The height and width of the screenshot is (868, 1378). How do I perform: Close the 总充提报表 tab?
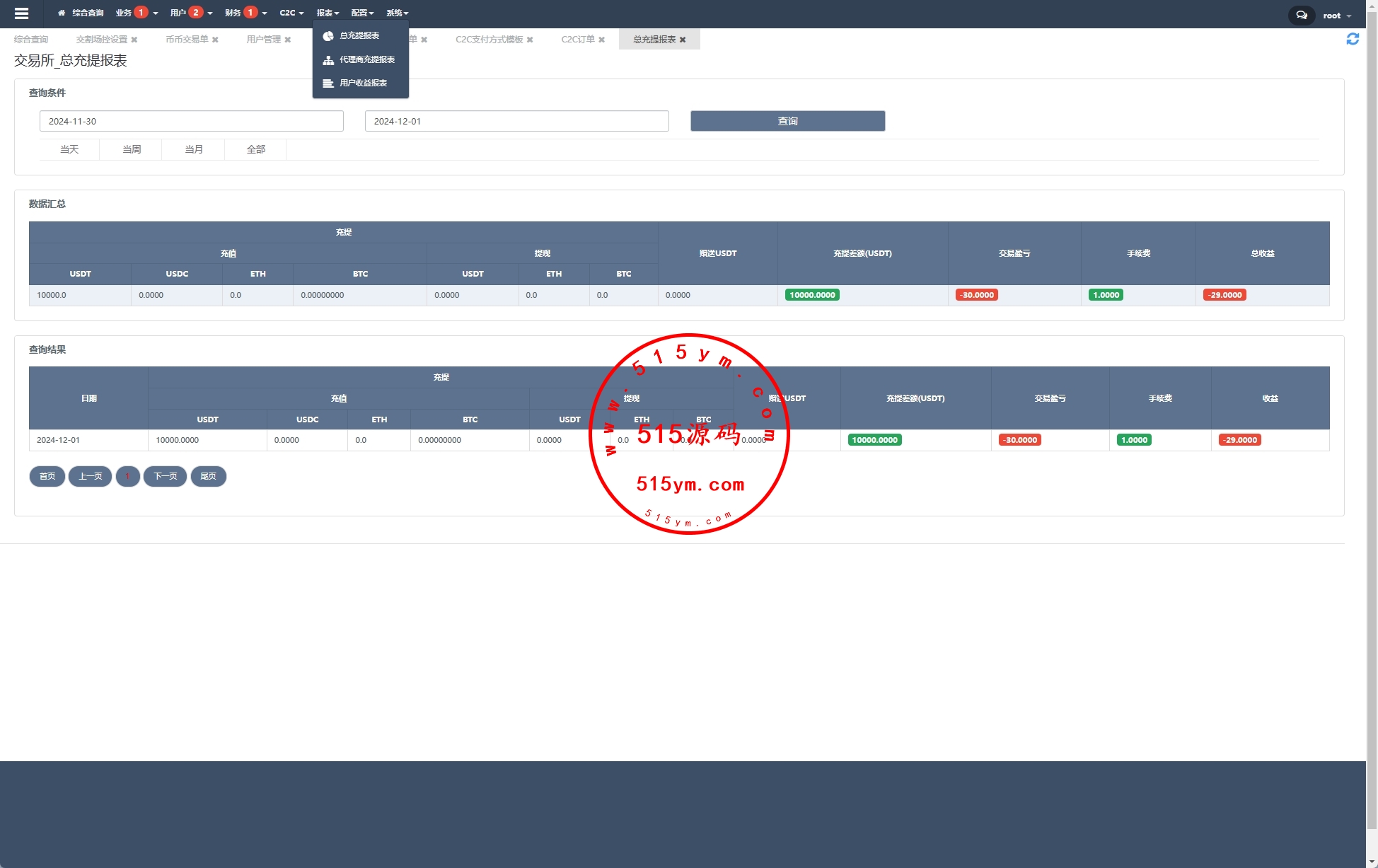[683, 40]
